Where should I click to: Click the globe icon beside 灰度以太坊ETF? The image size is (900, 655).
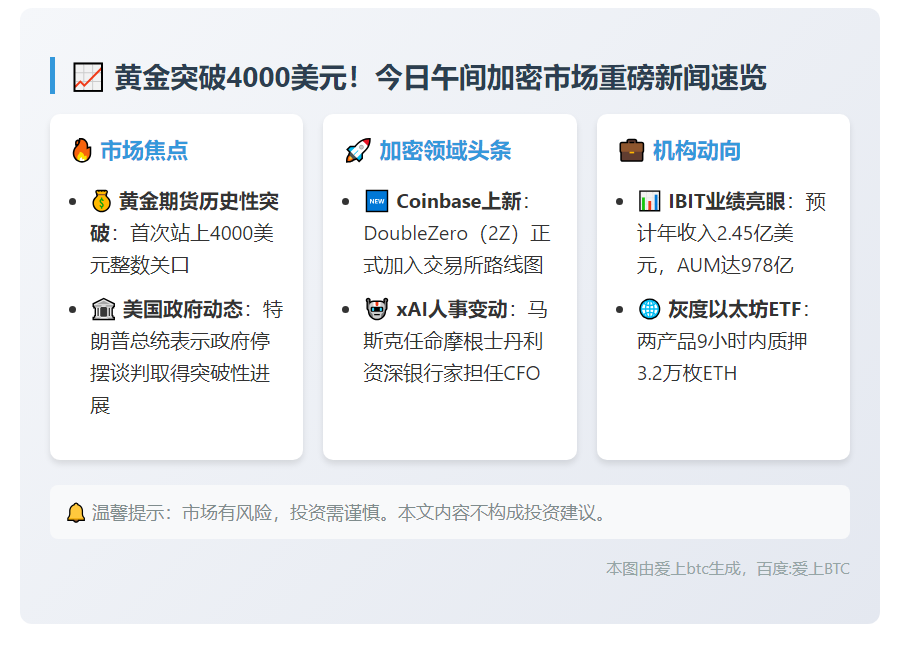pos(650,310)
